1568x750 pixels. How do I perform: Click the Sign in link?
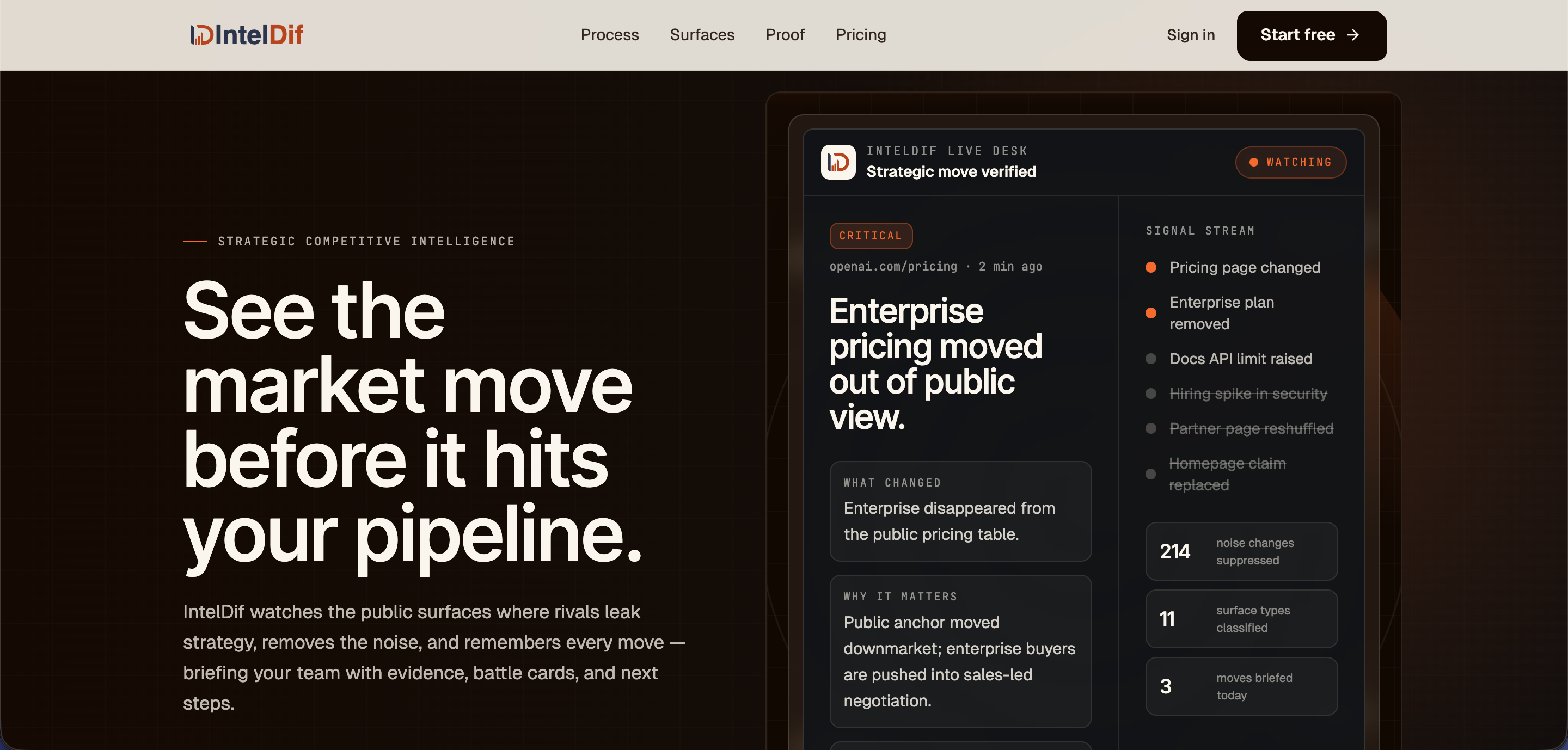(x=1190, y=35)
